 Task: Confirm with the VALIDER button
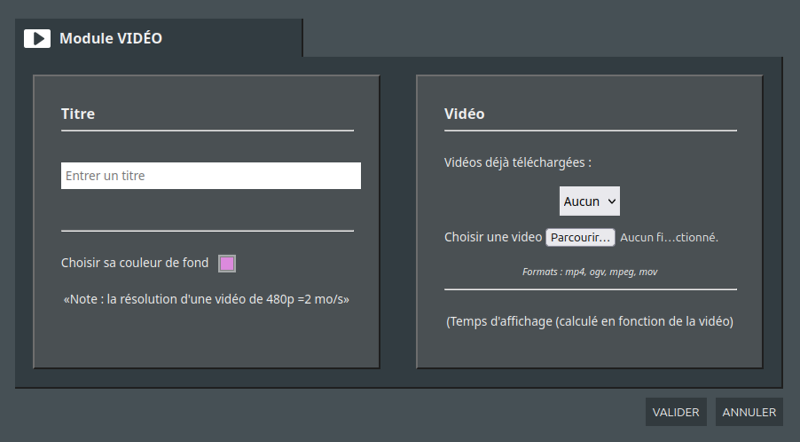(x=676, y=412)
